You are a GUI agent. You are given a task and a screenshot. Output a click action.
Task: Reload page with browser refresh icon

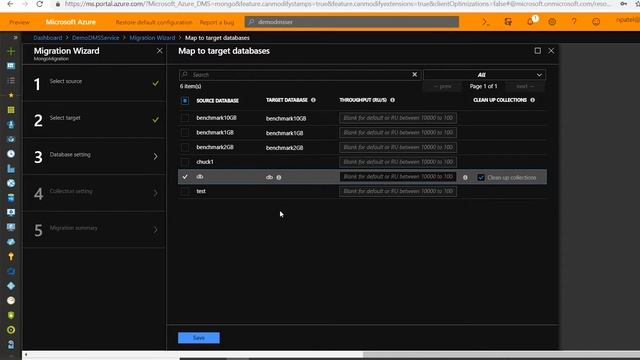coord(40,4)
